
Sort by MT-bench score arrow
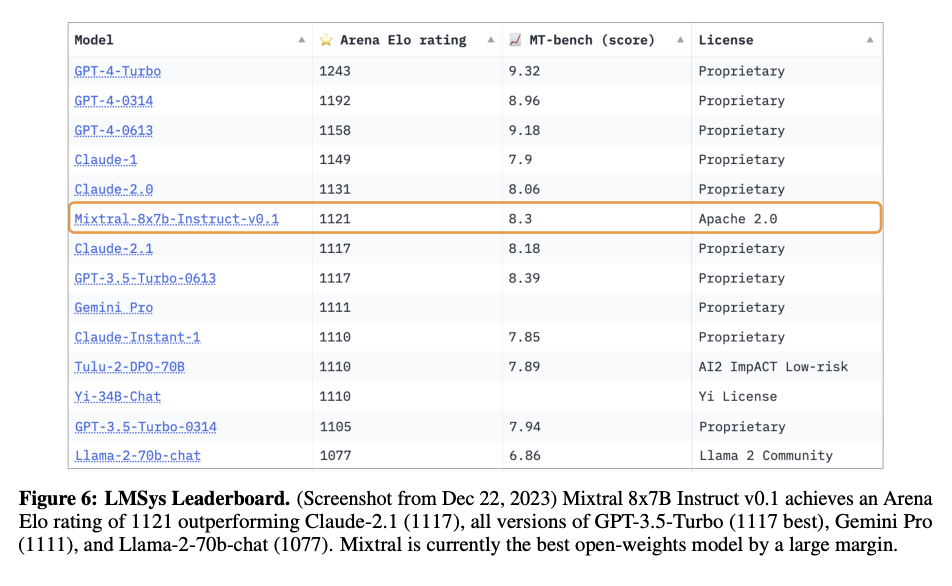click(x=680, y=40)
